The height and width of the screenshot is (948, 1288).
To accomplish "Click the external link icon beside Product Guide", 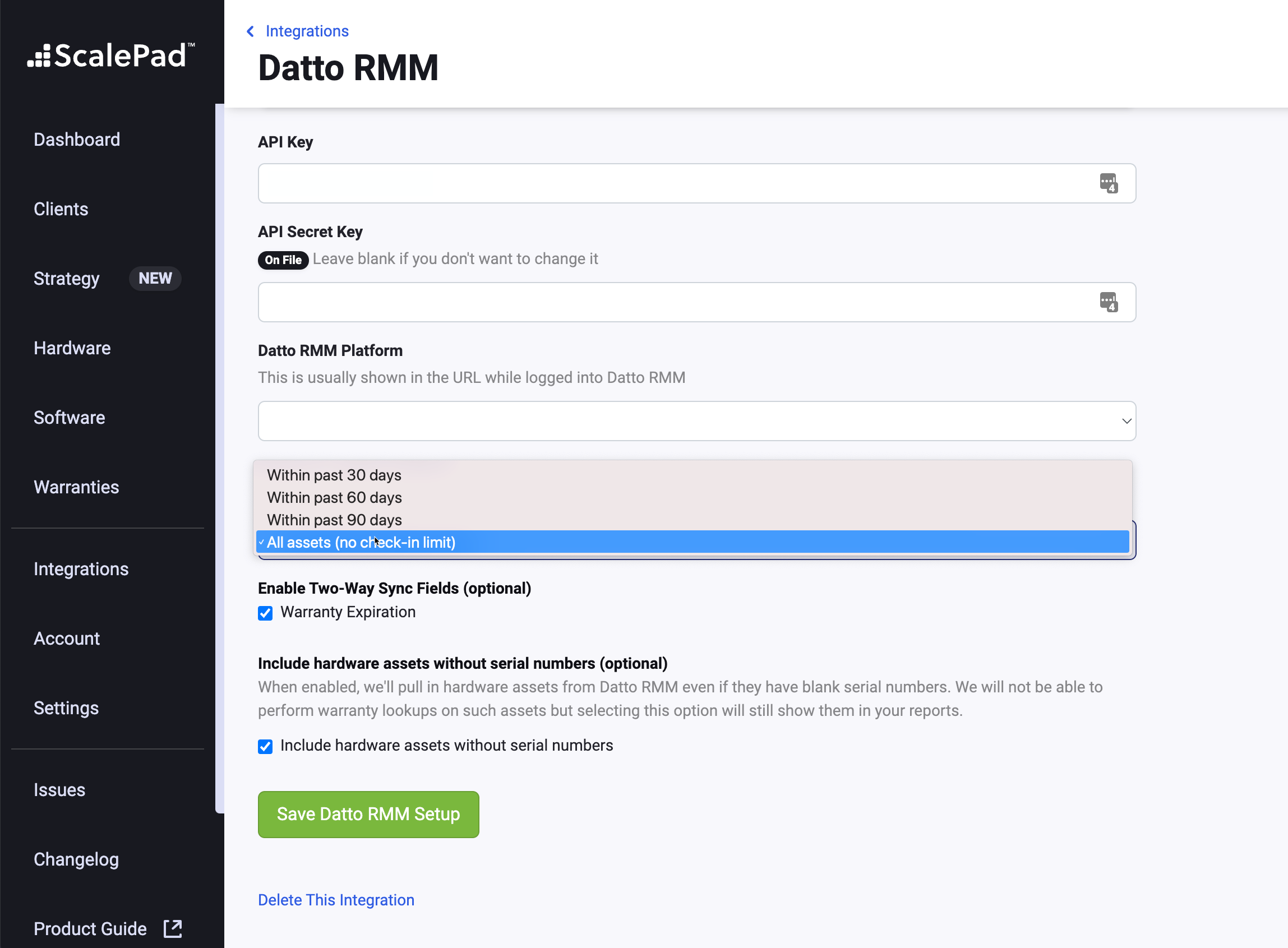I will 173,928.
